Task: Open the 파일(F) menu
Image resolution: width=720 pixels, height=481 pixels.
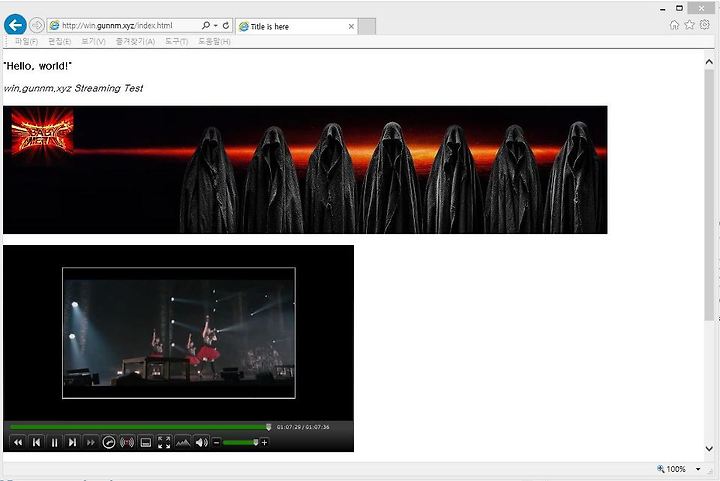Action: (26, 41)
